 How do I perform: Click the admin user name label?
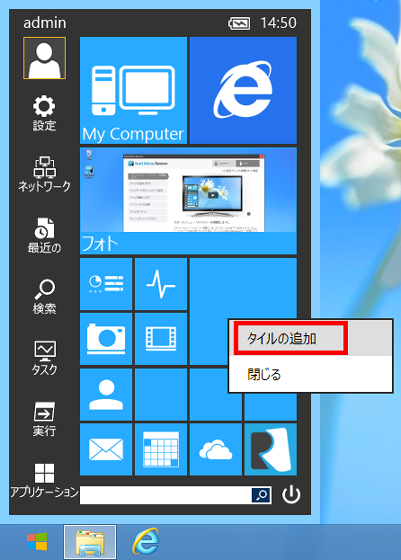(45, 23)
